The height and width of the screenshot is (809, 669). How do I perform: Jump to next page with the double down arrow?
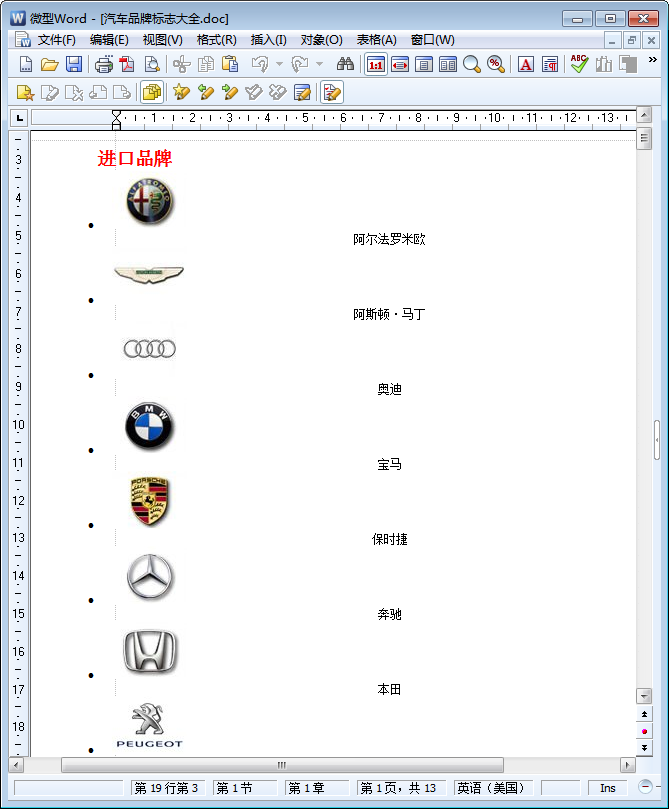(x=644, y=748)
